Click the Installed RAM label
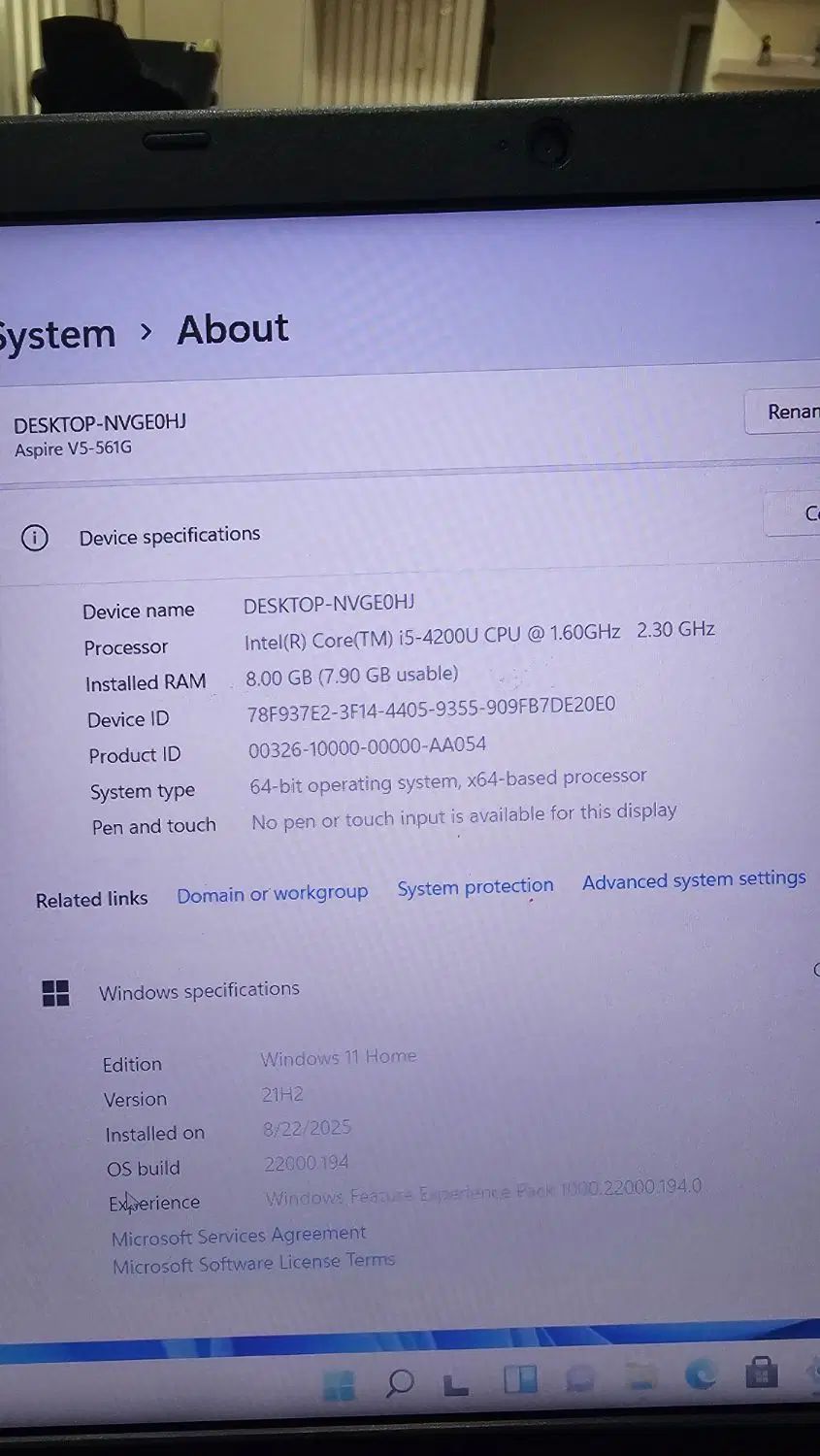 (x=146, y=683)
